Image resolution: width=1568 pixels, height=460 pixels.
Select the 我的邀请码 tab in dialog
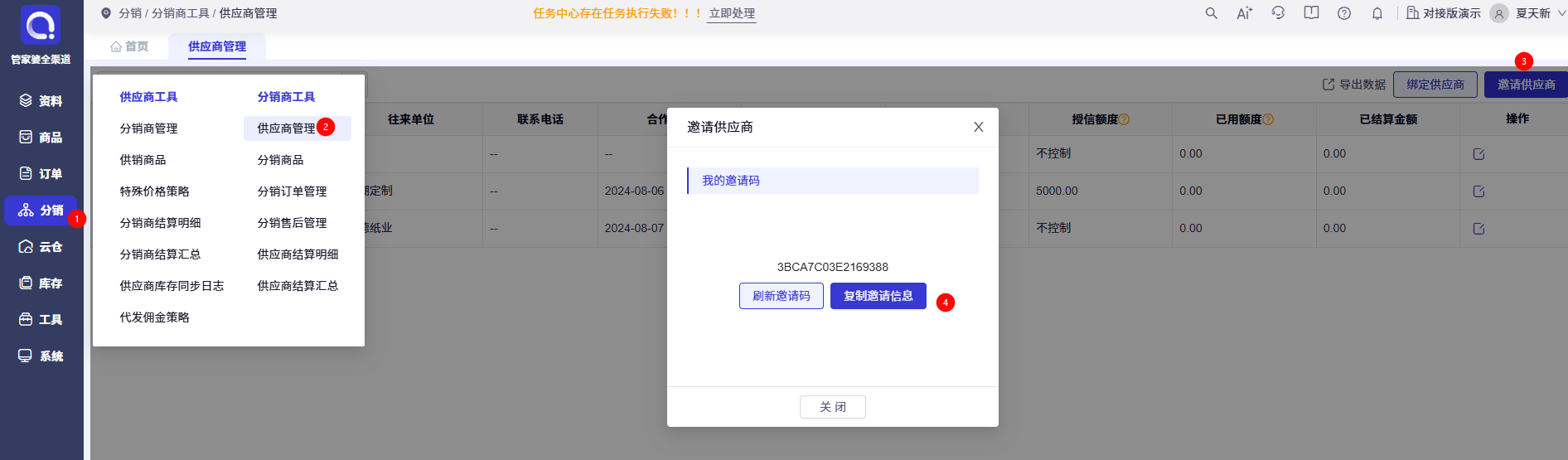[x=833, y=181]
